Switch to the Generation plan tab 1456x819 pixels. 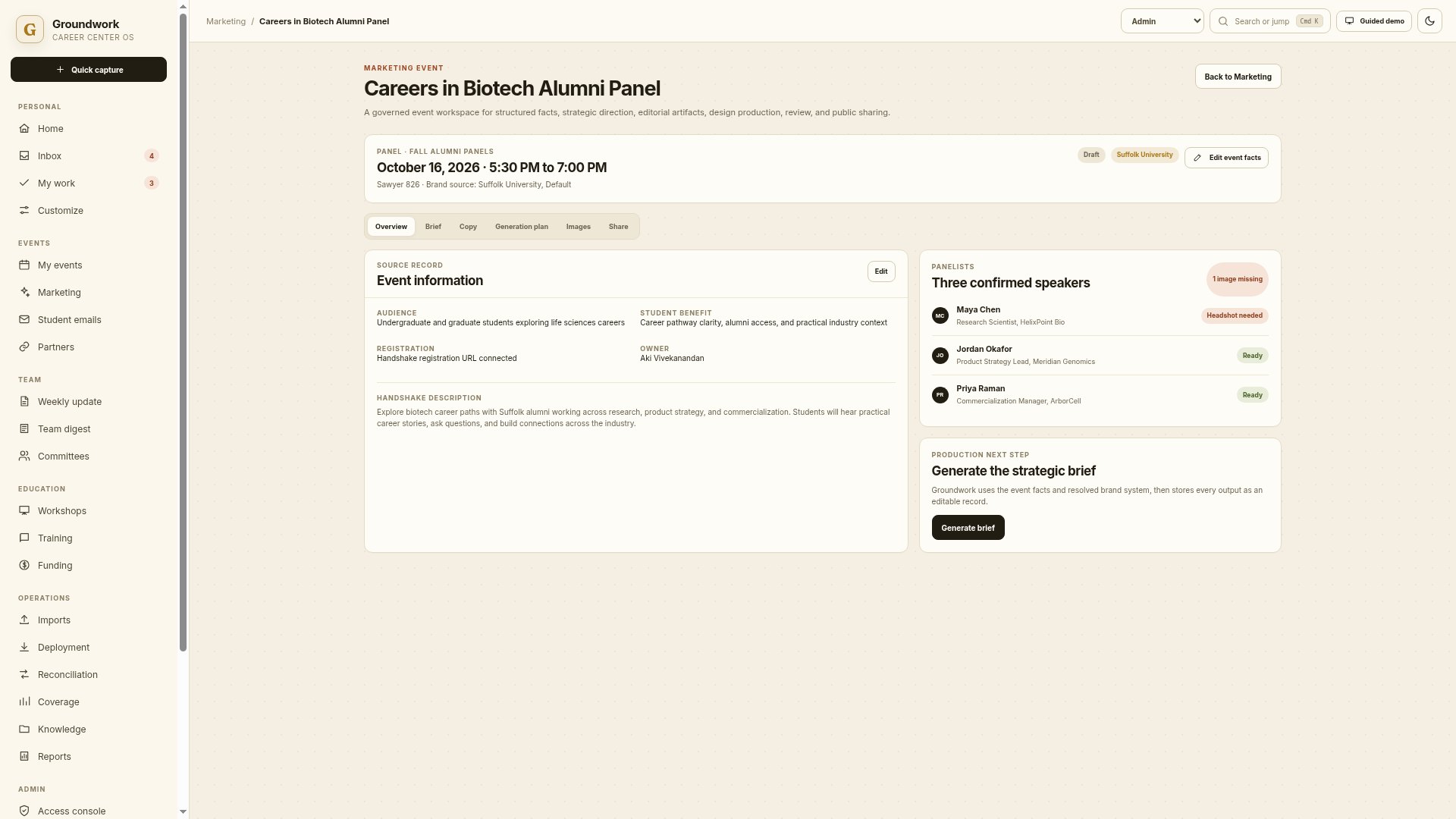[x=522, y=227]
